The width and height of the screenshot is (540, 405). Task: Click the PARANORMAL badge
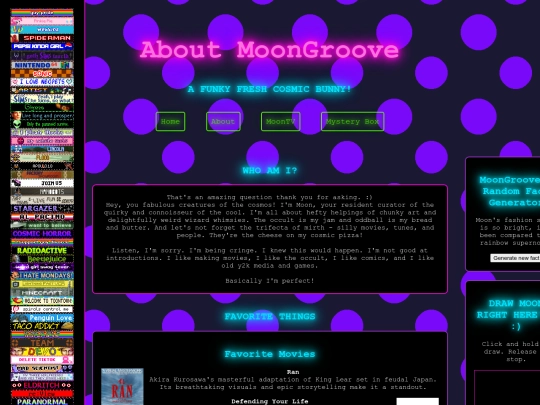42,402
